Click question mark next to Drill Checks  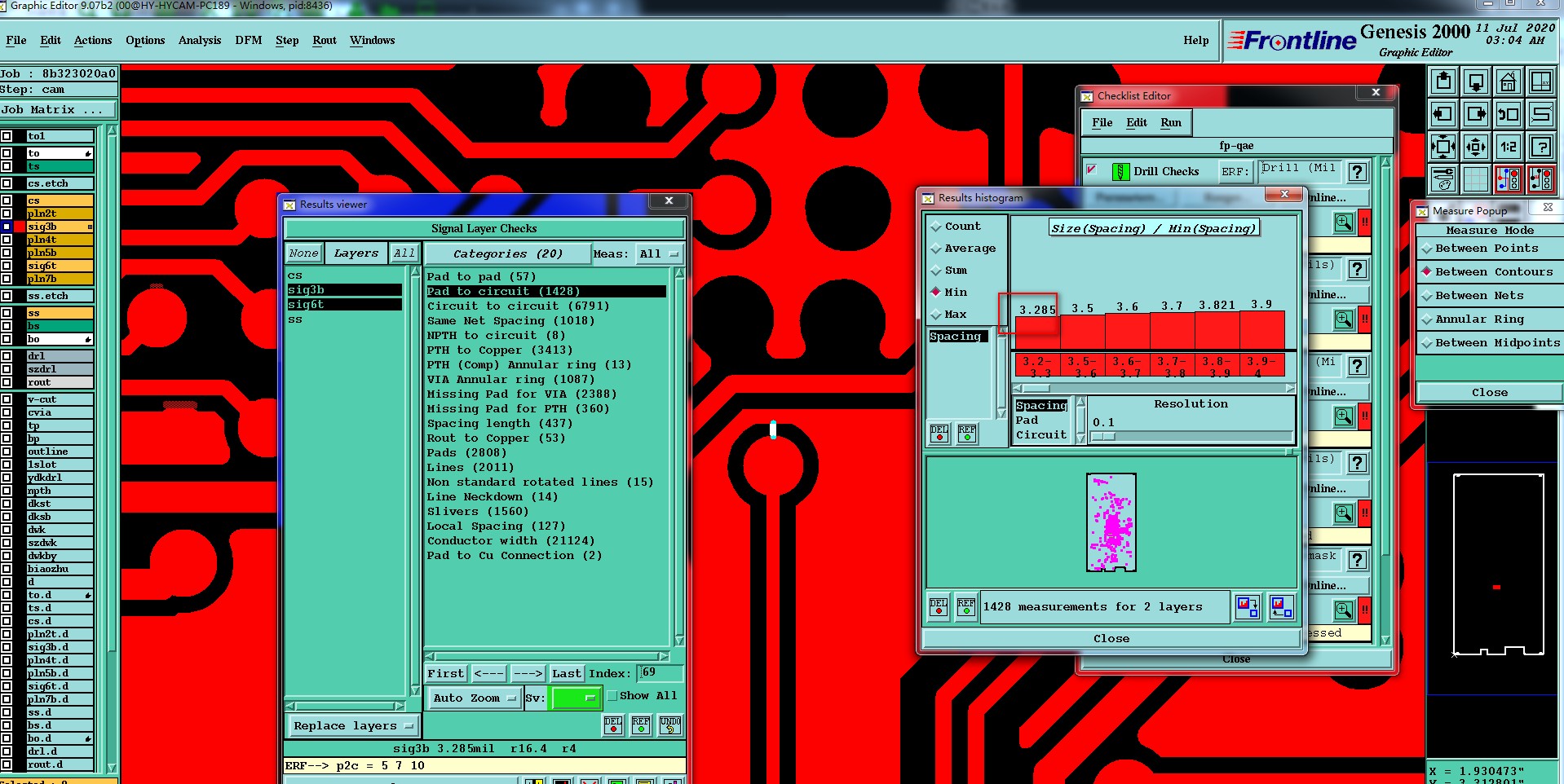pos(1357,172)
